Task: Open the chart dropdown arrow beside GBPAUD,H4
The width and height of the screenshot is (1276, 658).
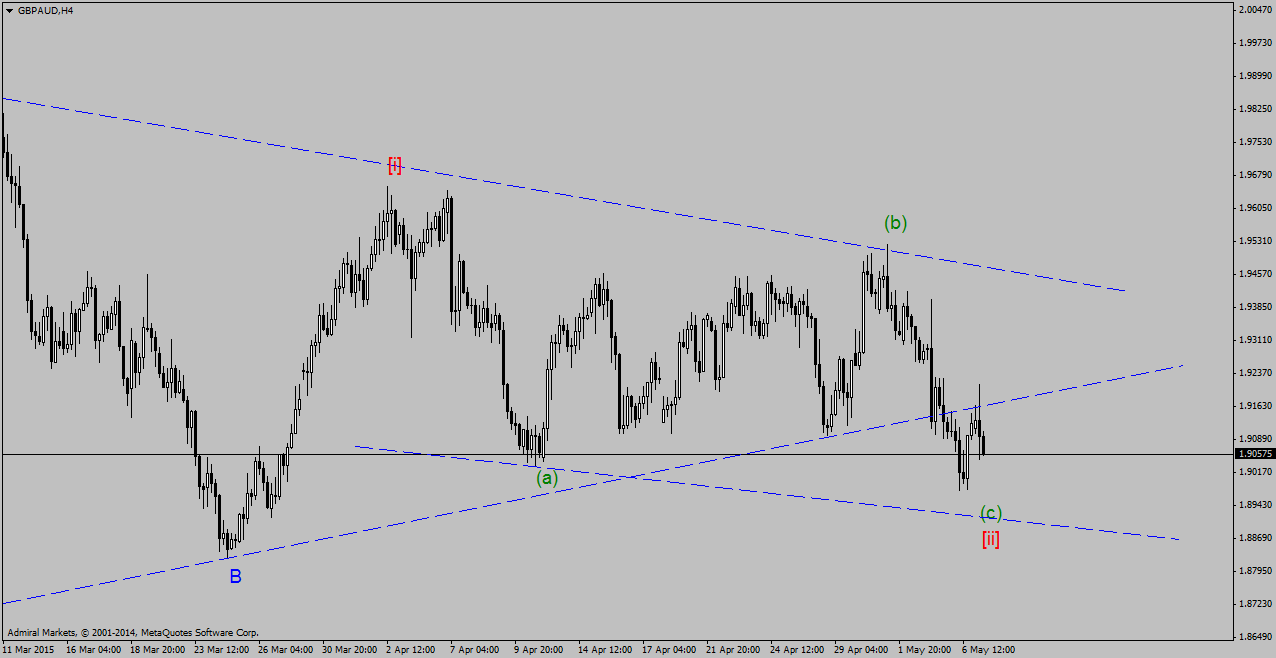Action: 9,10
